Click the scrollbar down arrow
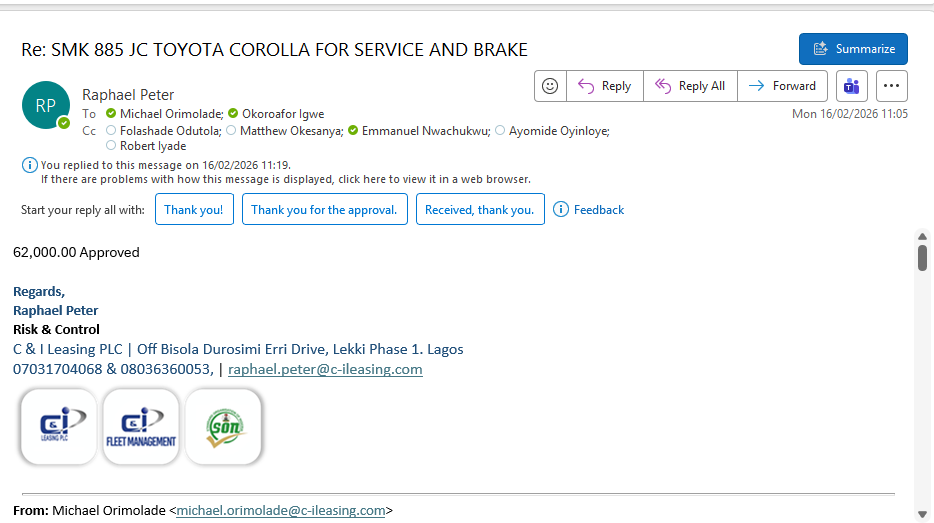 click(922, 514)
